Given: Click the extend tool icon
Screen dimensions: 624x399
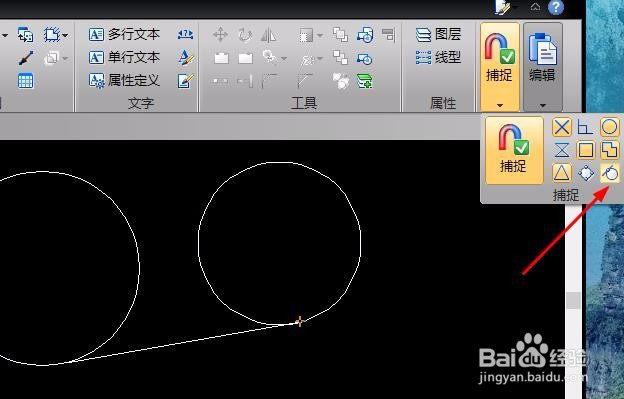Looking at the screenshot, I should click(x=245, y=82).
